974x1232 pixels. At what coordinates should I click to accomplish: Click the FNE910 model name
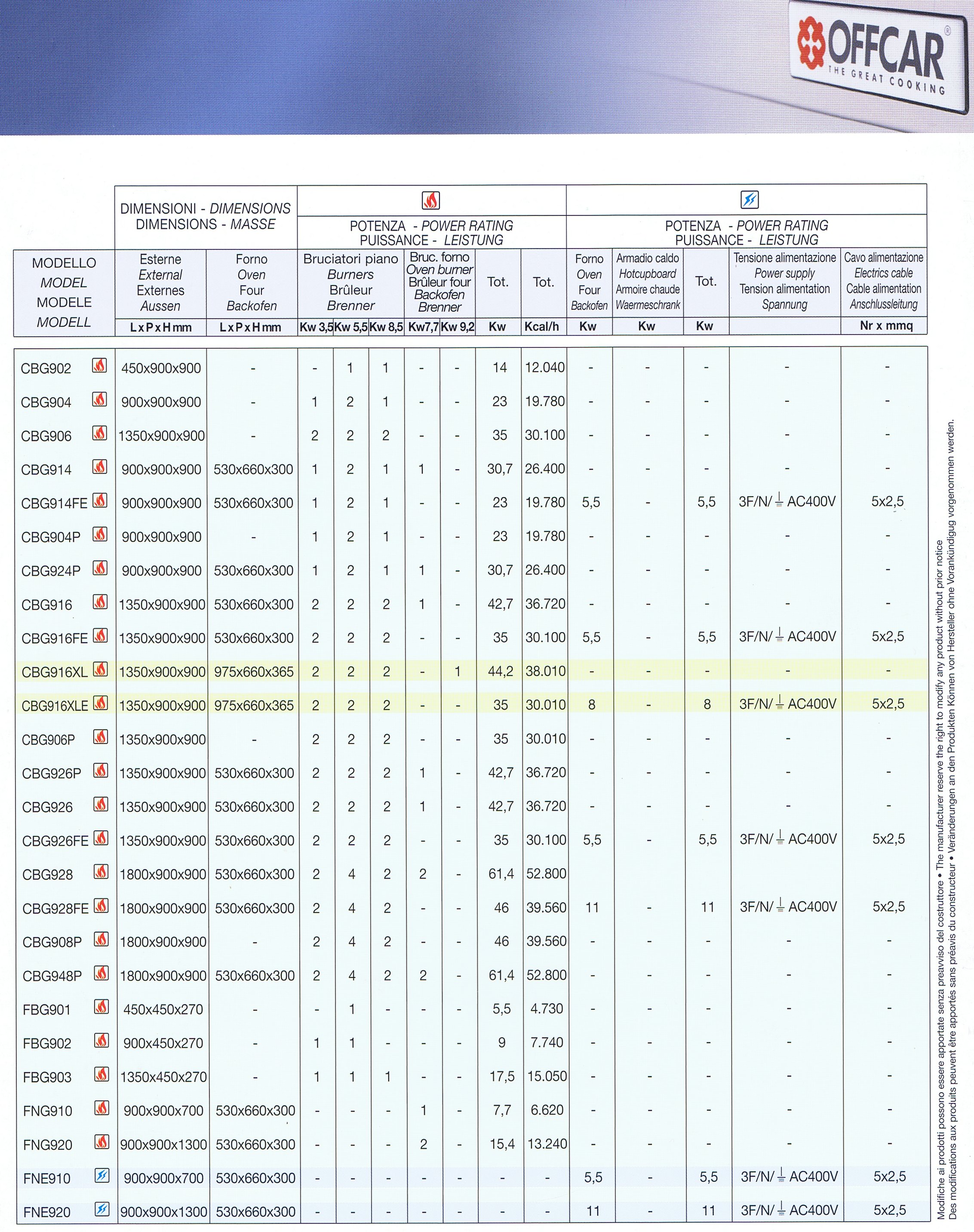[x=47, y=1178]
